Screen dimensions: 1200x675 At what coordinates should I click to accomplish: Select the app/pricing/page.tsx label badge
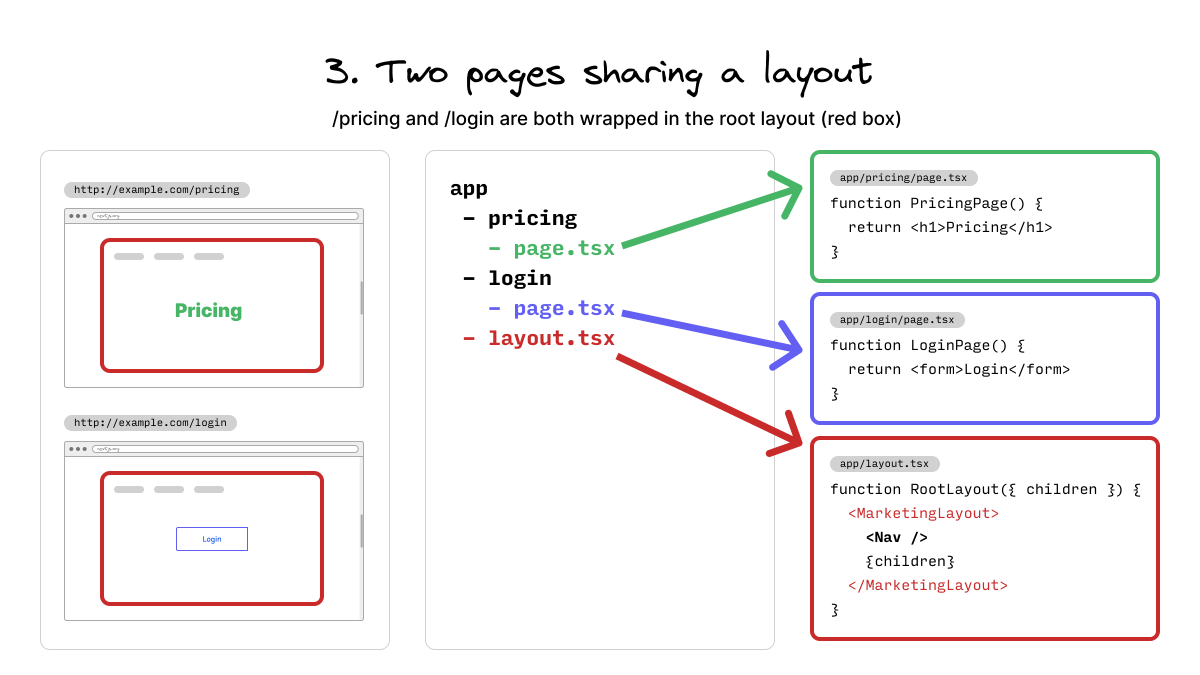click(903, 177)
